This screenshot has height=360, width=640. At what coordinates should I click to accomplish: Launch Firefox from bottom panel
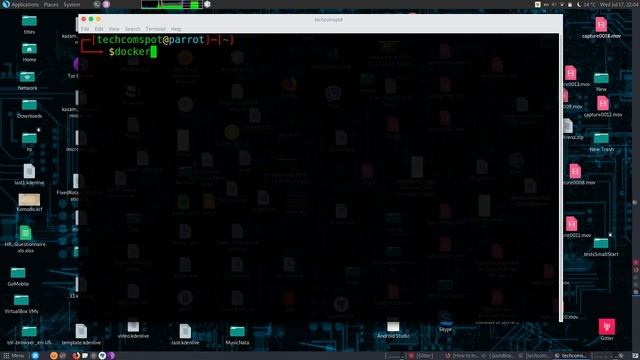(76, 356)
